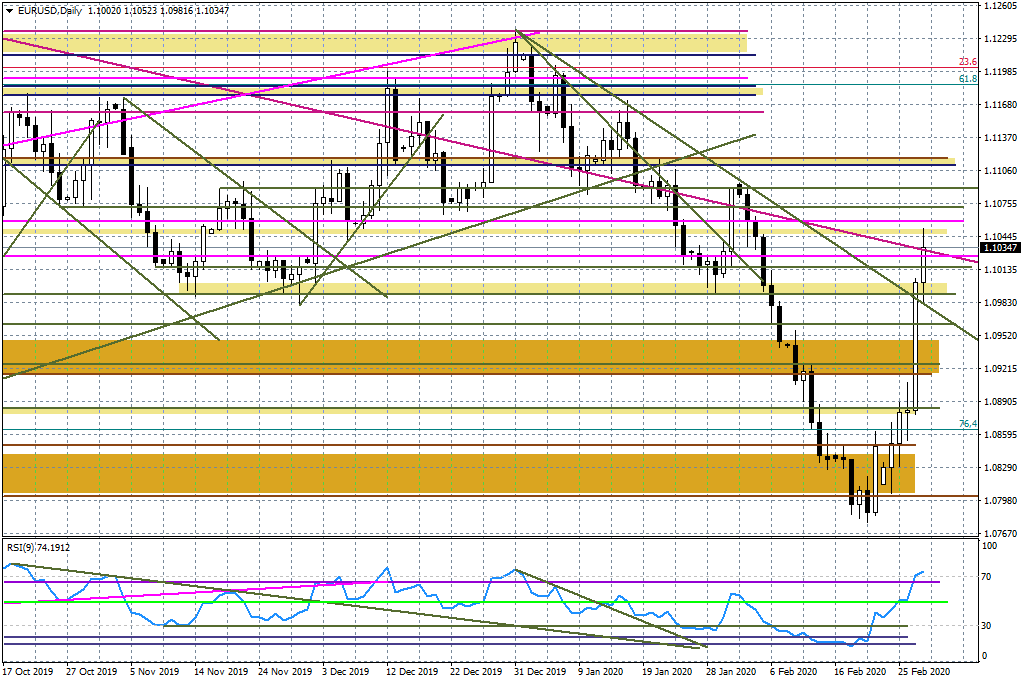Click the RSI scale value 30

[987, 626]
